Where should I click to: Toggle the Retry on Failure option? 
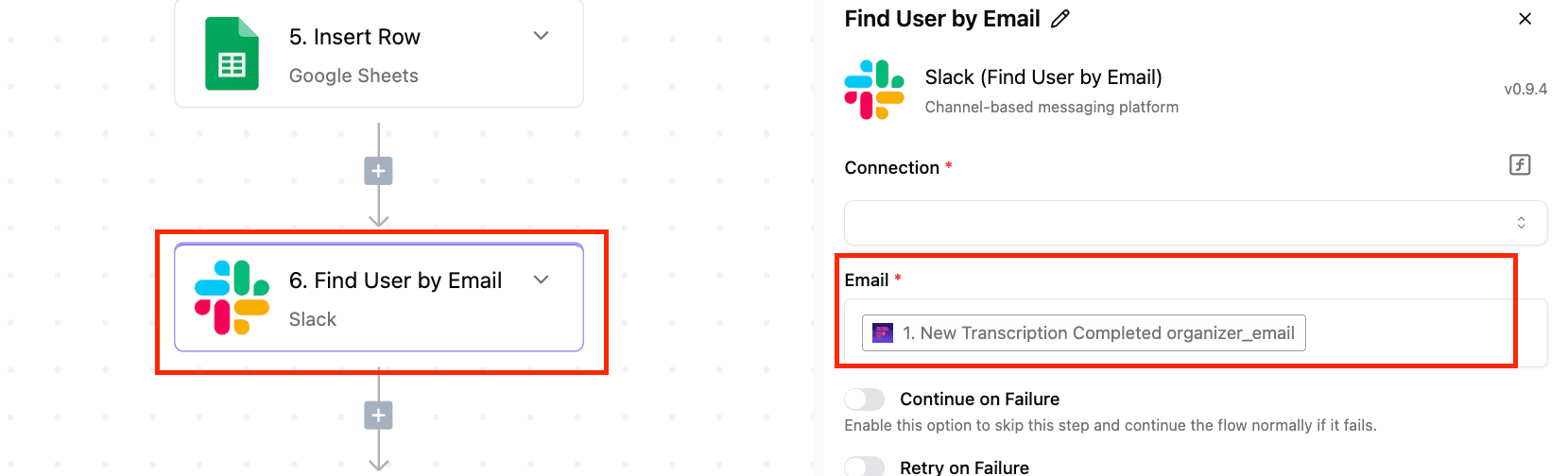tap(865, 467)
